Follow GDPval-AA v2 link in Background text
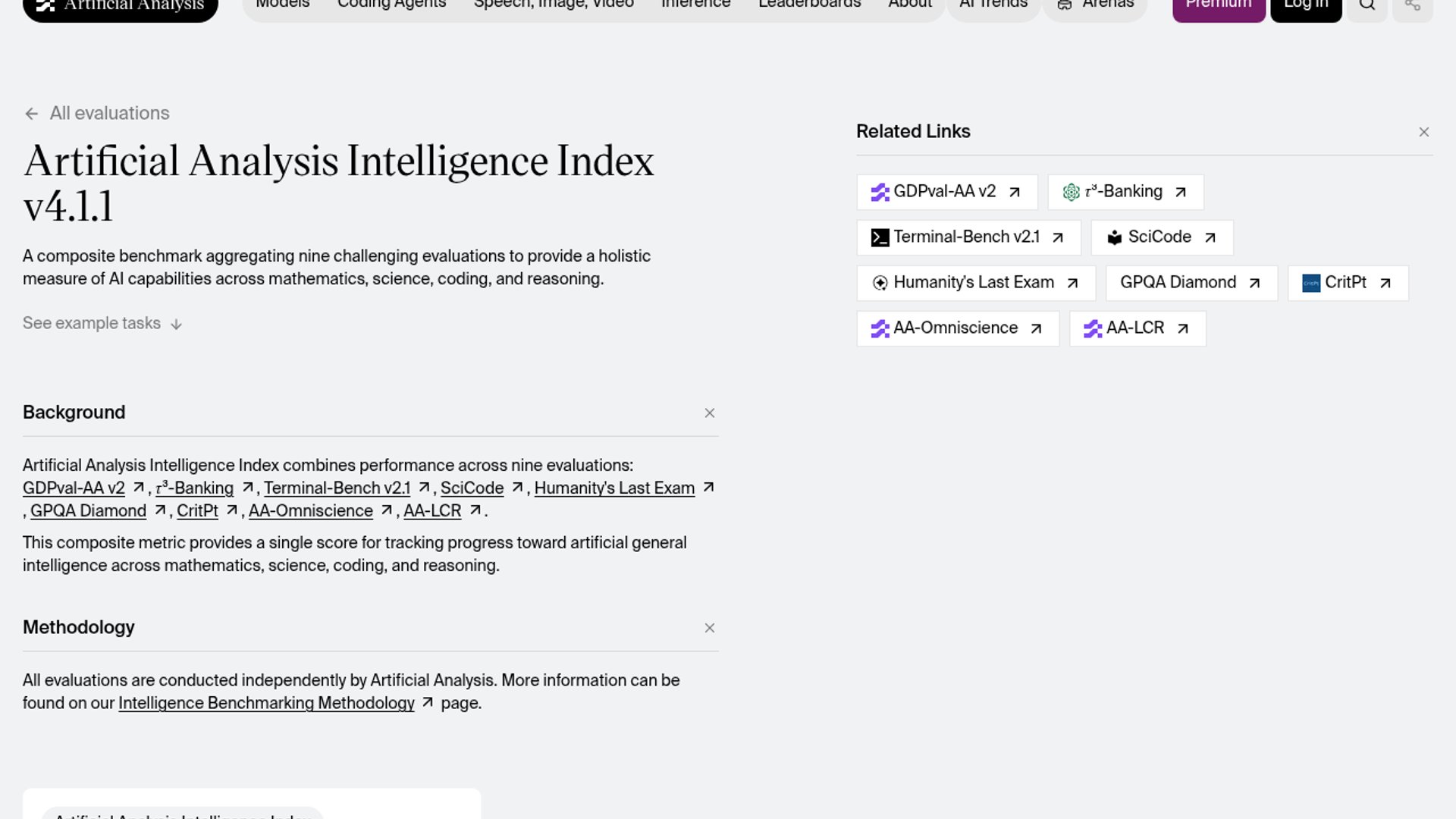 click(74, 488)
